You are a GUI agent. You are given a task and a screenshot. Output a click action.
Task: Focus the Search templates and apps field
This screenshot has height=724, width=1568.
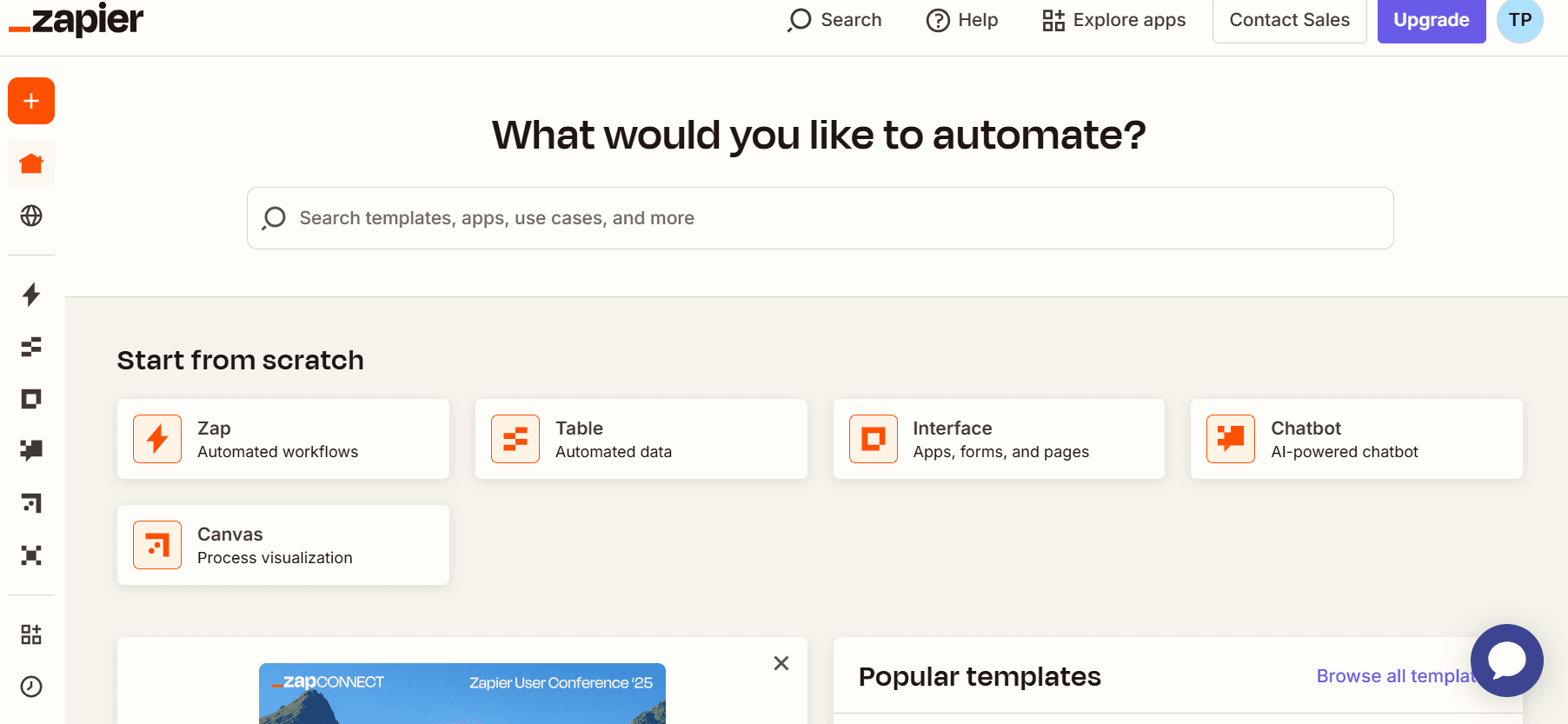820,218
